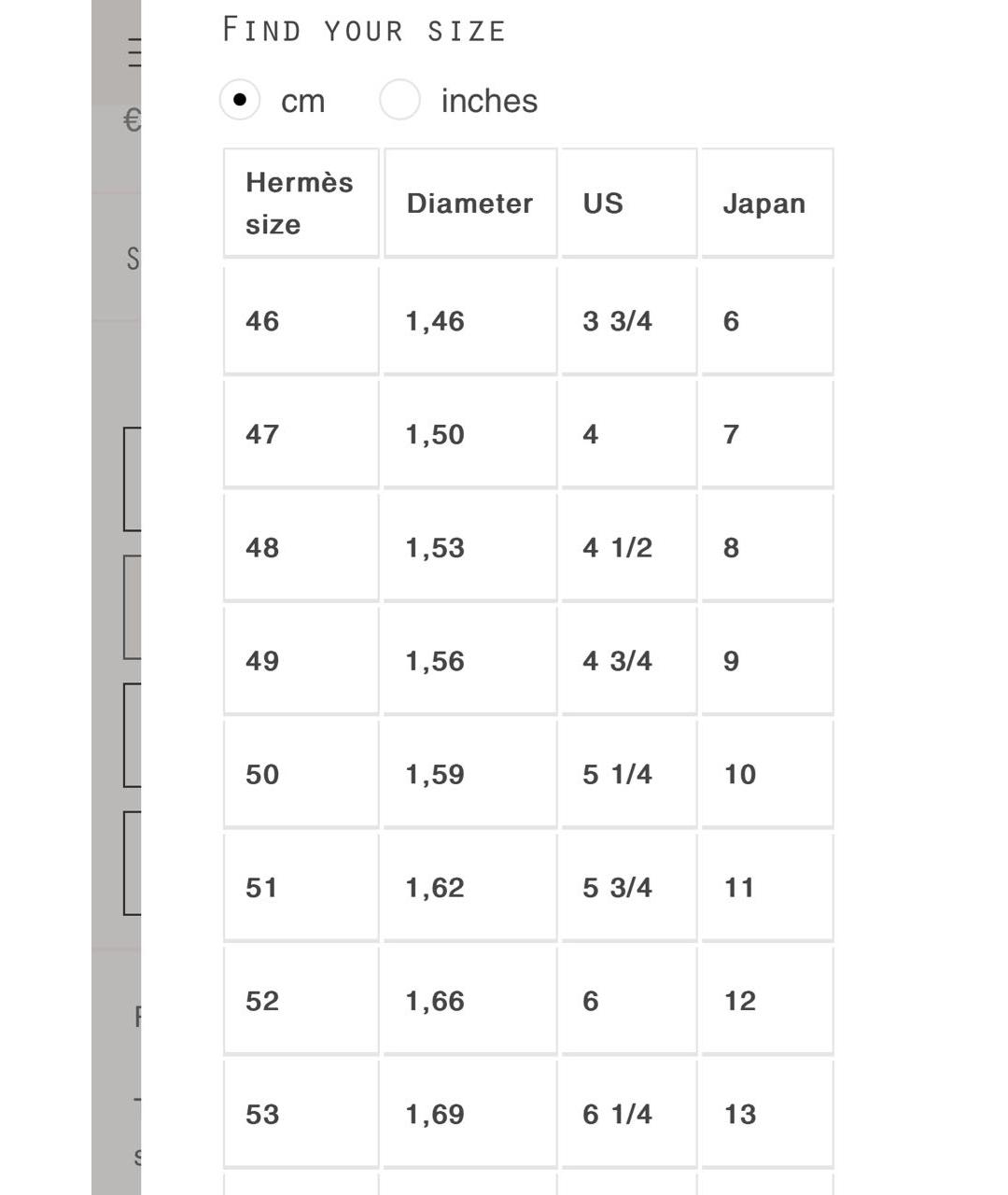
Task: Click US size 3 3/4 cell
Action: [629, 321]
